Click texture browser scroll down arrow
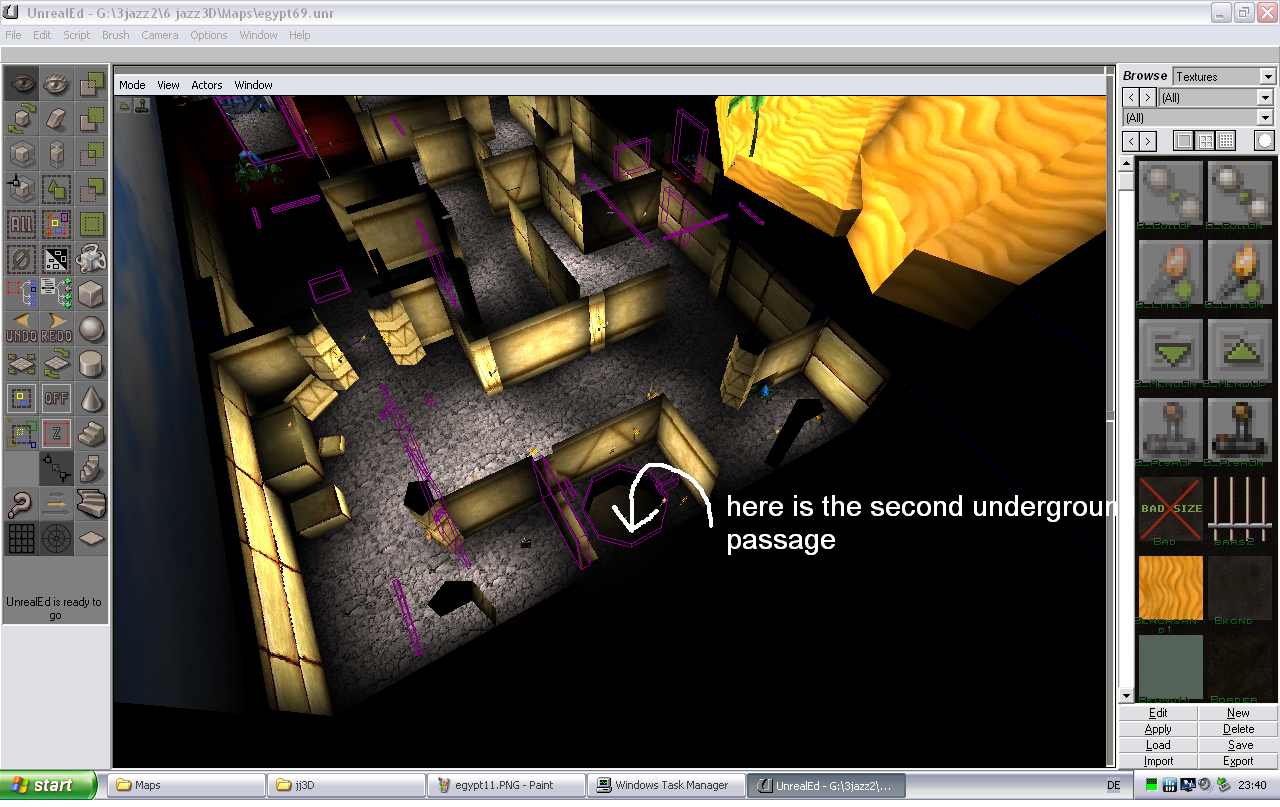This screenshot has width=1280, height=807. pyautogui.click(x=1127, y=696)
